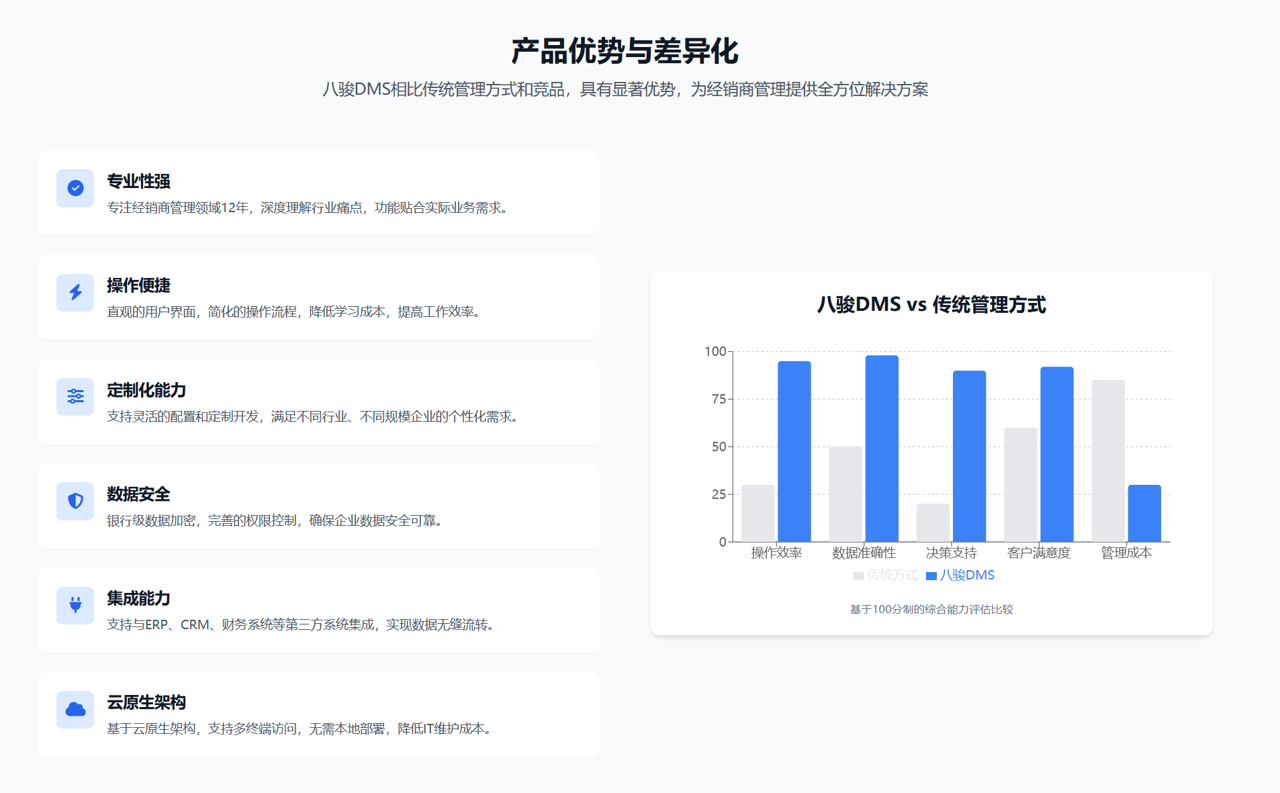Click the blue 八骏DMS legend swatch
Image resolution: width=1280 pixels, height=793 pixels.
[x=931, y=576]
